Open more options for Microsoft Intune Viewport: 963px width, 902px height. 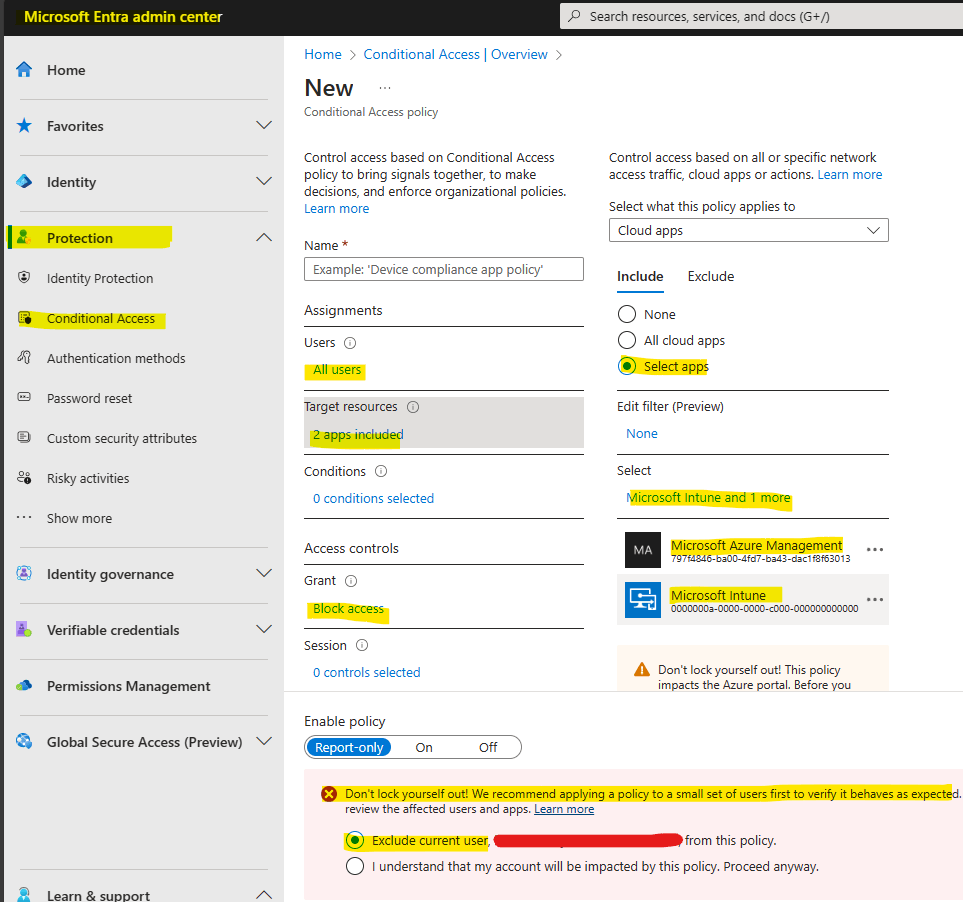(x=875, y=599)
